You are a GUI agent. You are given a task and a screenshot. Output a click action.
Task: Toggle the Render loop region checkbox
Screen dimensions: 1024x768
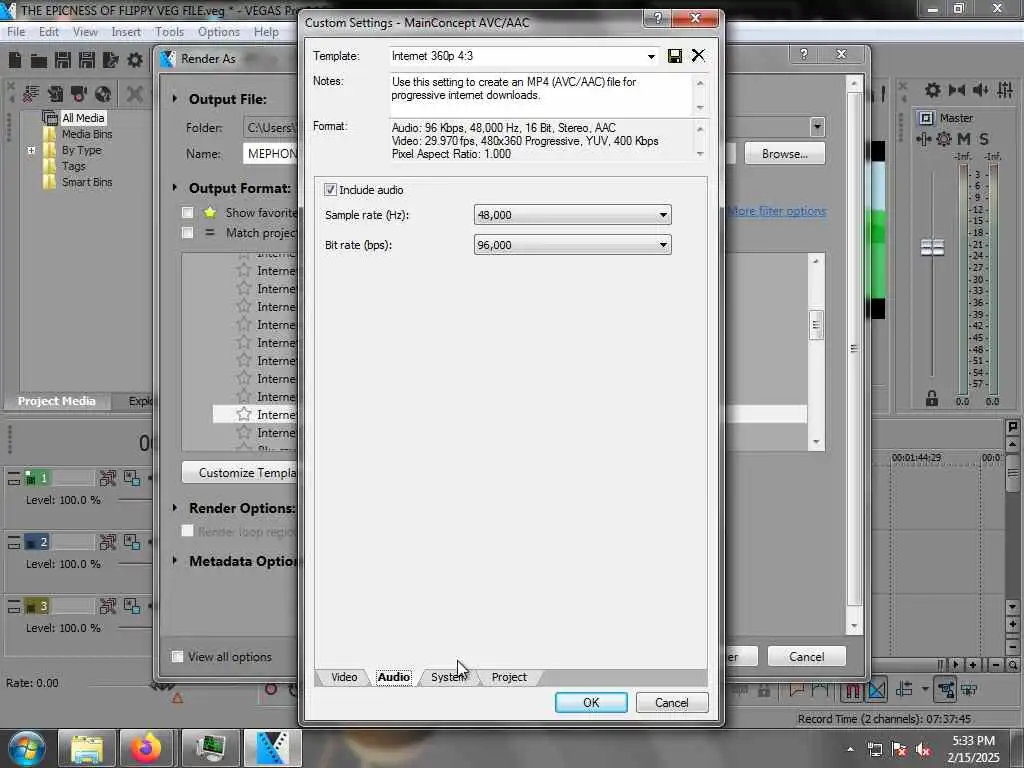tap(187, 531)
